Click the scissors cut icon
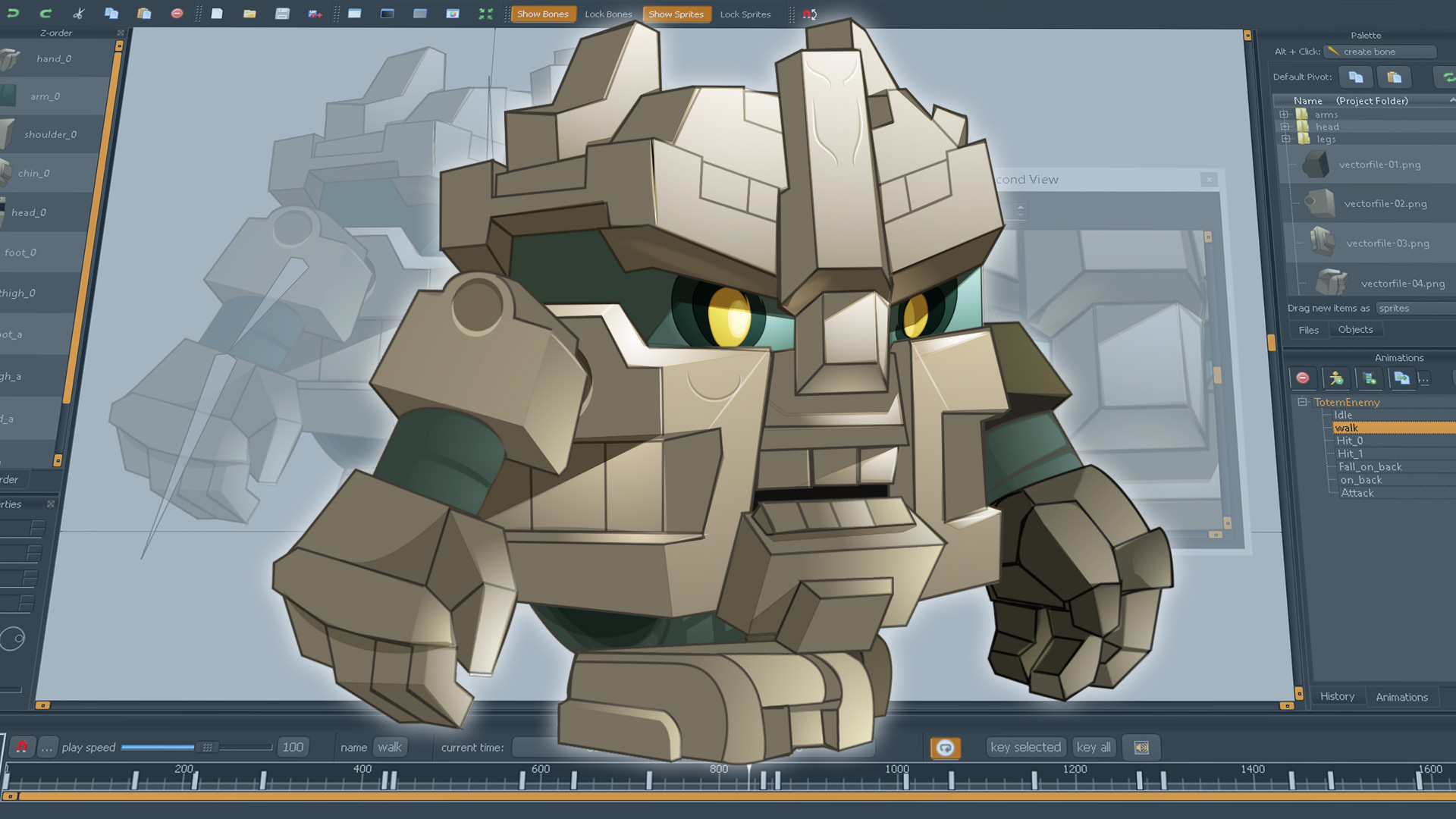1456x819 pixels. 79,14
